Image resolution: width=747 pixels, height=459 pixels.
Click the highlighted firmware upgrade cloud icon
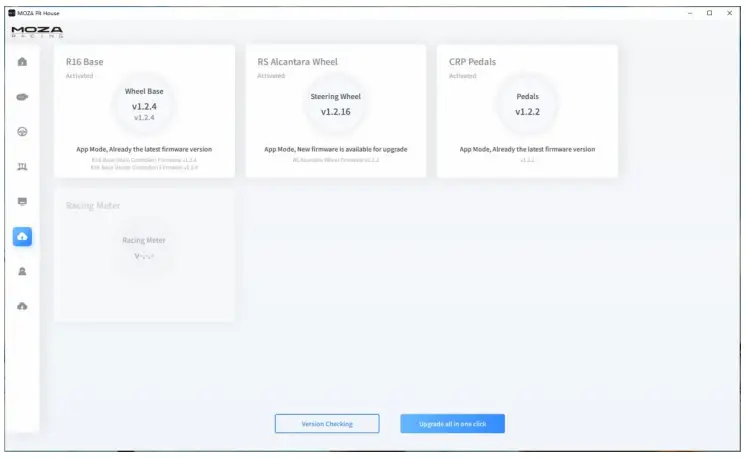[22, 236]
